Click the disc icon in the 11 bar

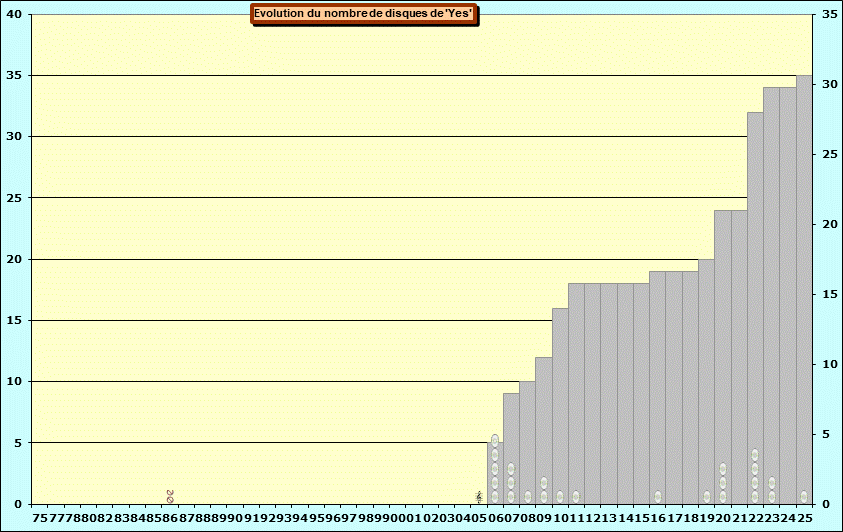[576, 497]
